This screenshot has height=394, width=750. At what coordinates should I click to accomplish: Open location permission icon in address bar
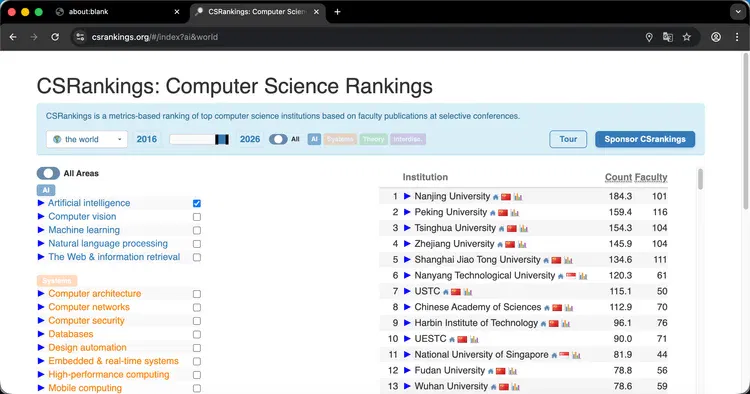[649, 37]
